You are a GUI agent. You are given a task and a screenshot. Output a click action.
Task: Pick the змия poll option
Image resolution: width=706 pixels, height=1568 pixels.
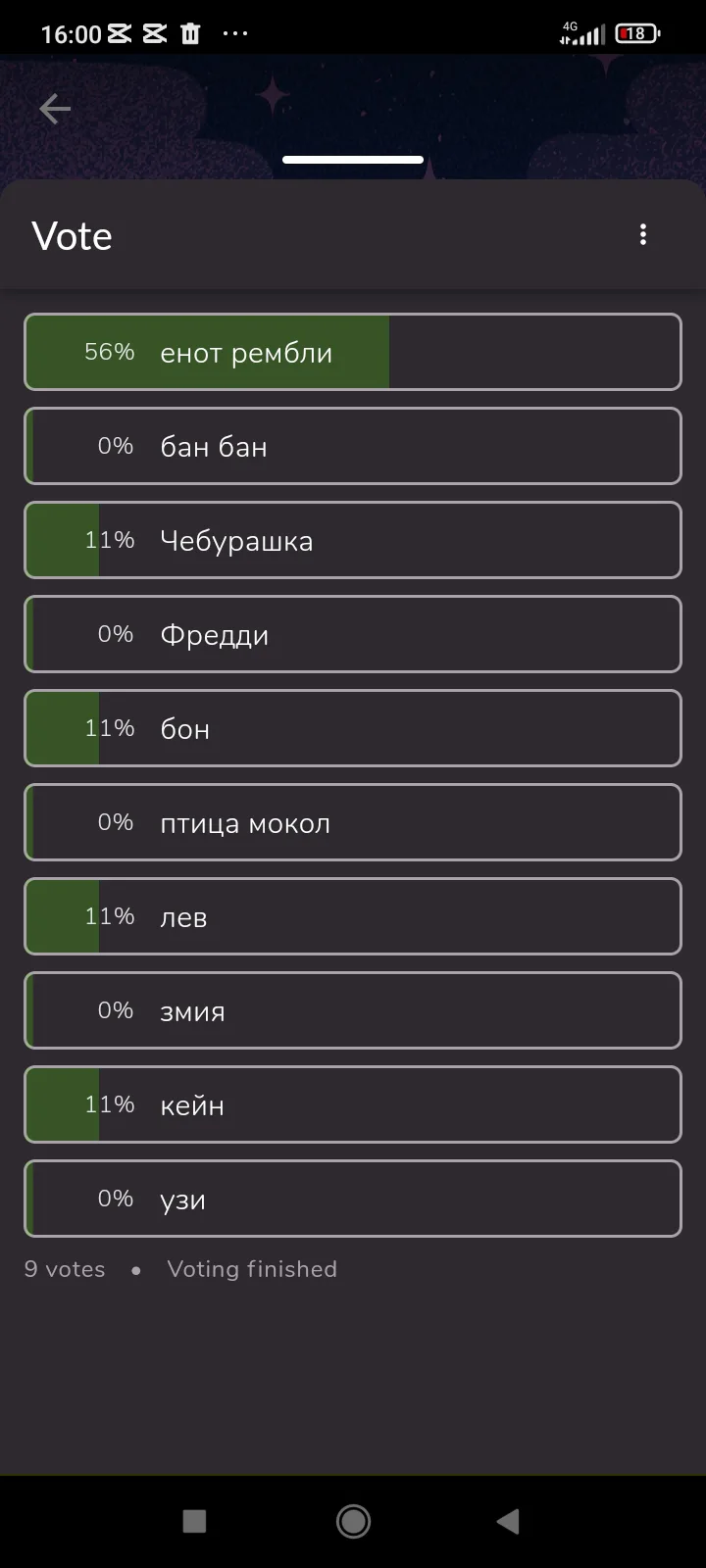click(353, 1010)
